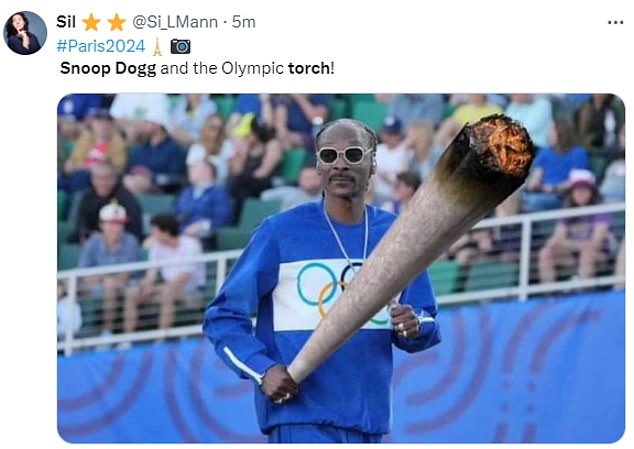
Task: Open the #Paris2024 hashtag
Action: tap(101, 46)
